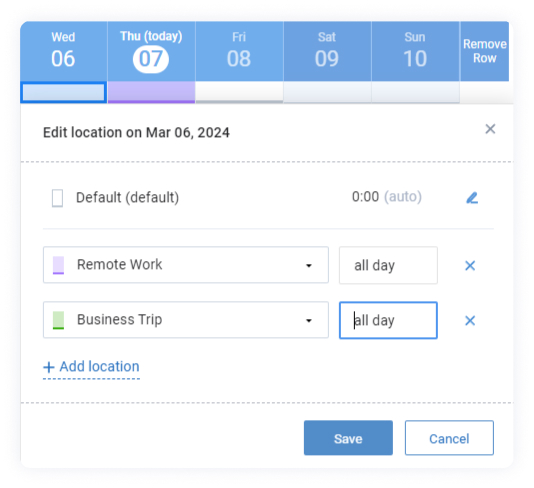The width and height of the screenshot is (534, 488).
Task: Click the Remove Row header button
Action: 485,51
